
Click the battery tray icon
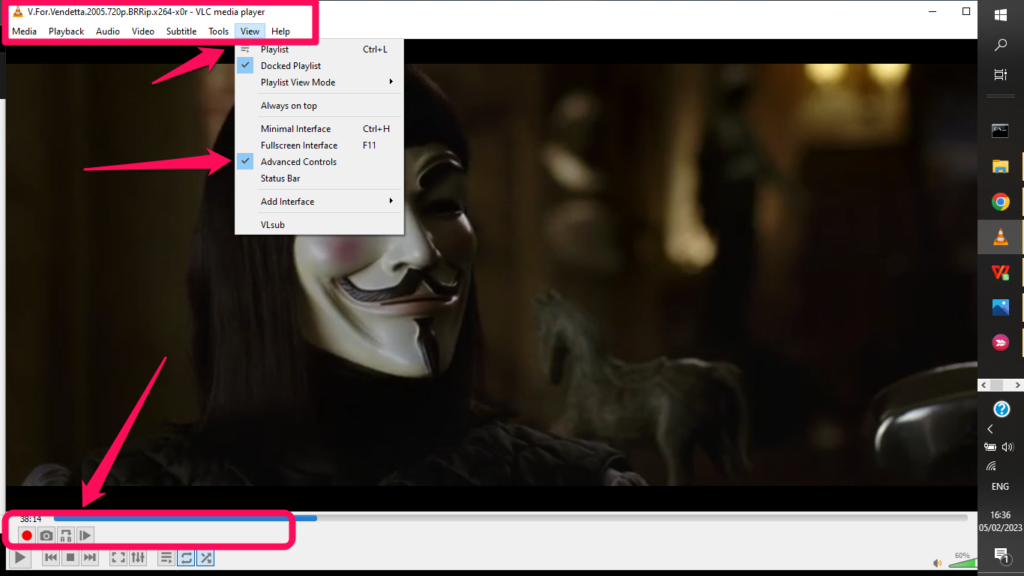click(990, 447)
